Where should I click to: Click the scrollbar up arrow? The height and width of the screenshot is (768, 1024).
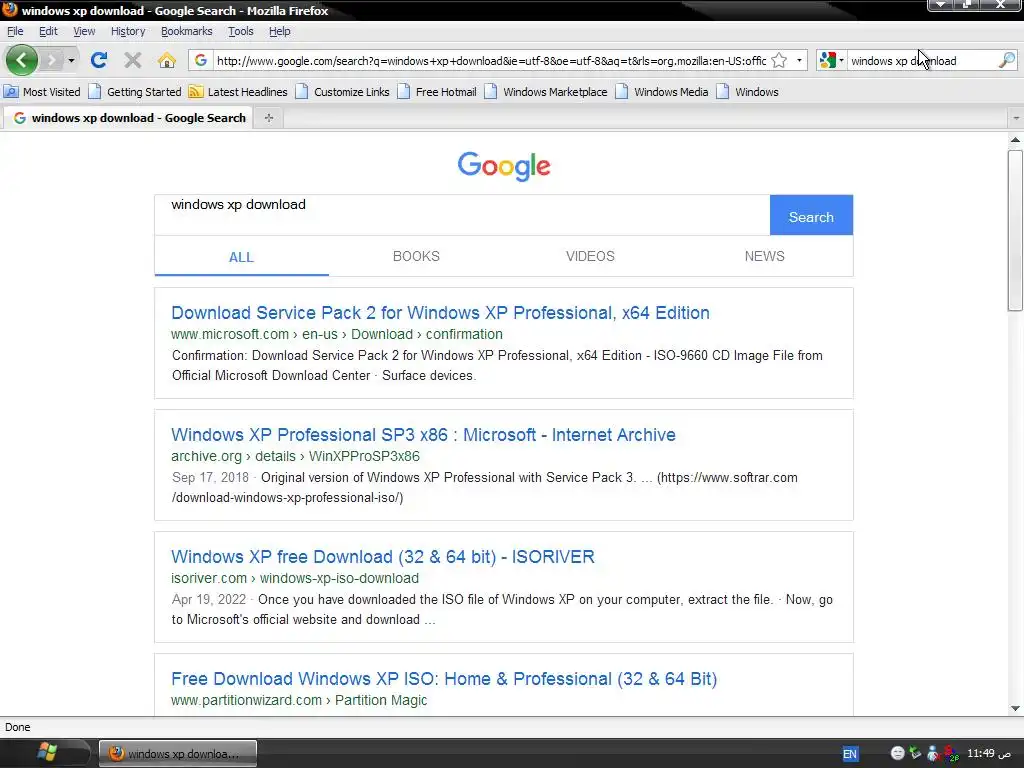1015,140
